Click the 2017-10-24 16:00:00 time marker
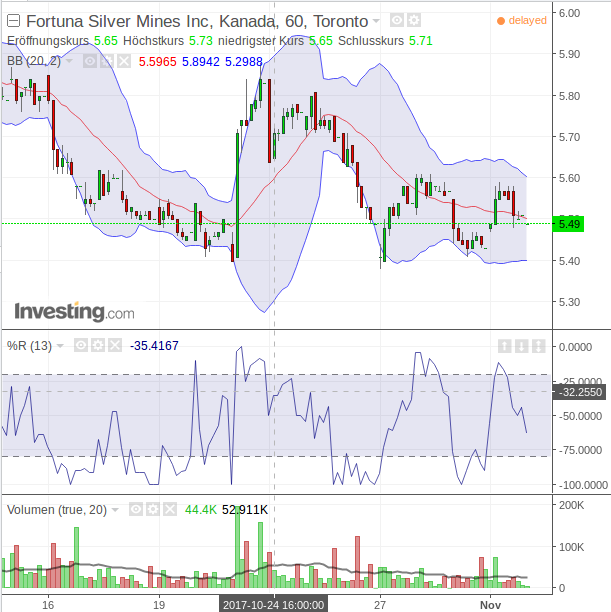 click(273, 605)
